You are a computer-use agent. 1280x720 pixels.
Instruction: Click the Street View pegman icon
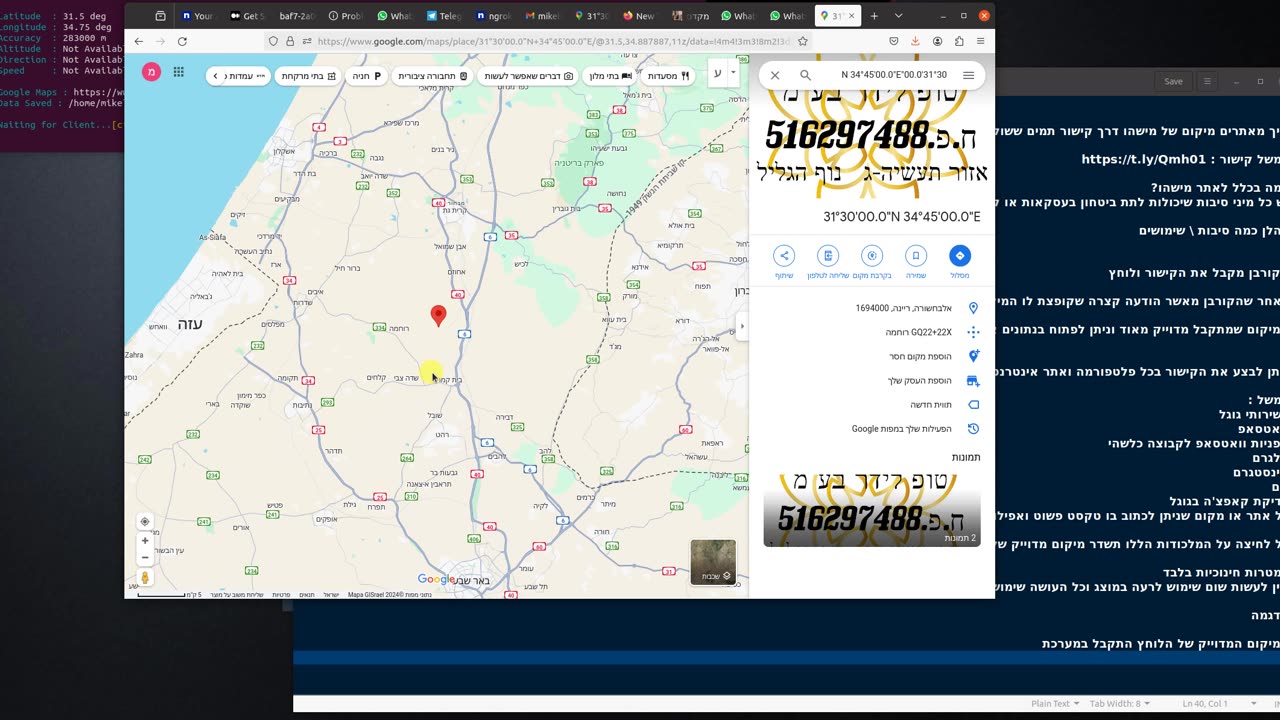[145, 578]
